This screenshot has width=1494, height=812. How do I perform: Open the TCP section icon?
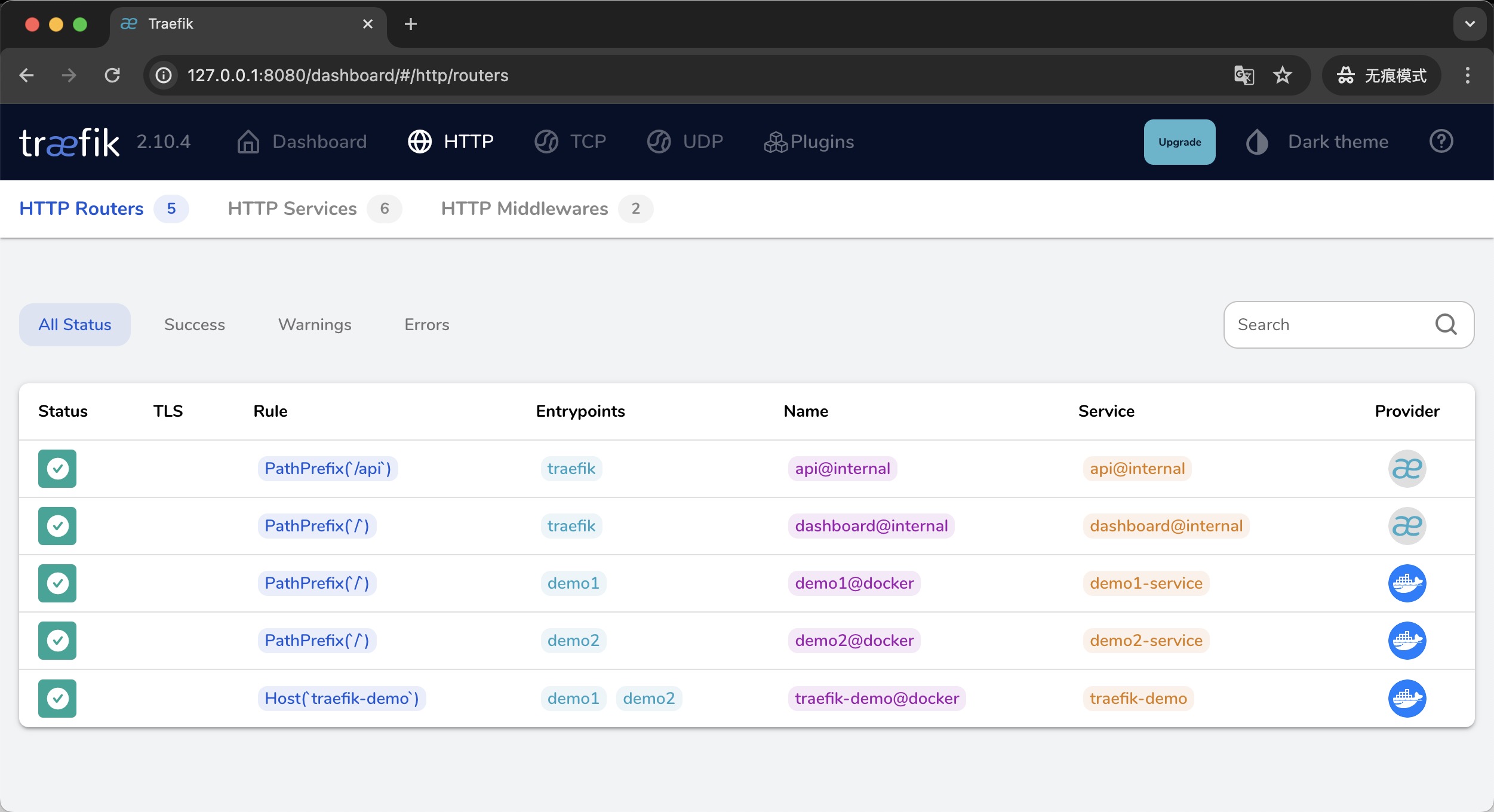pos(545,142)
